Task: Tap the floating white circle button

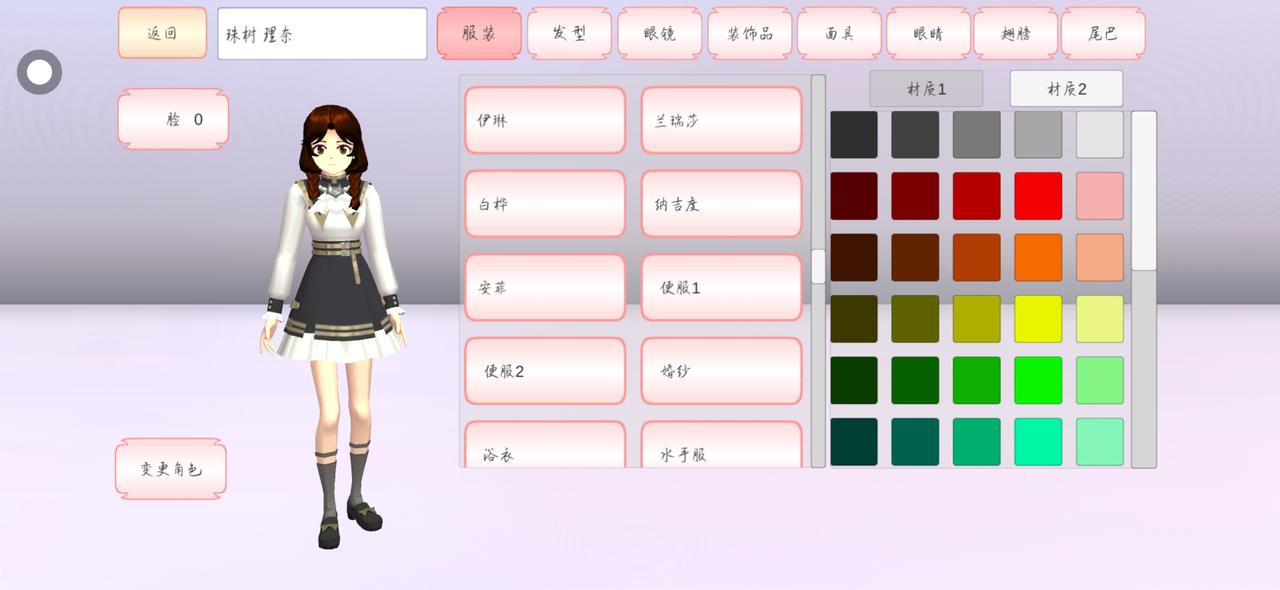Action: point(40,72)
